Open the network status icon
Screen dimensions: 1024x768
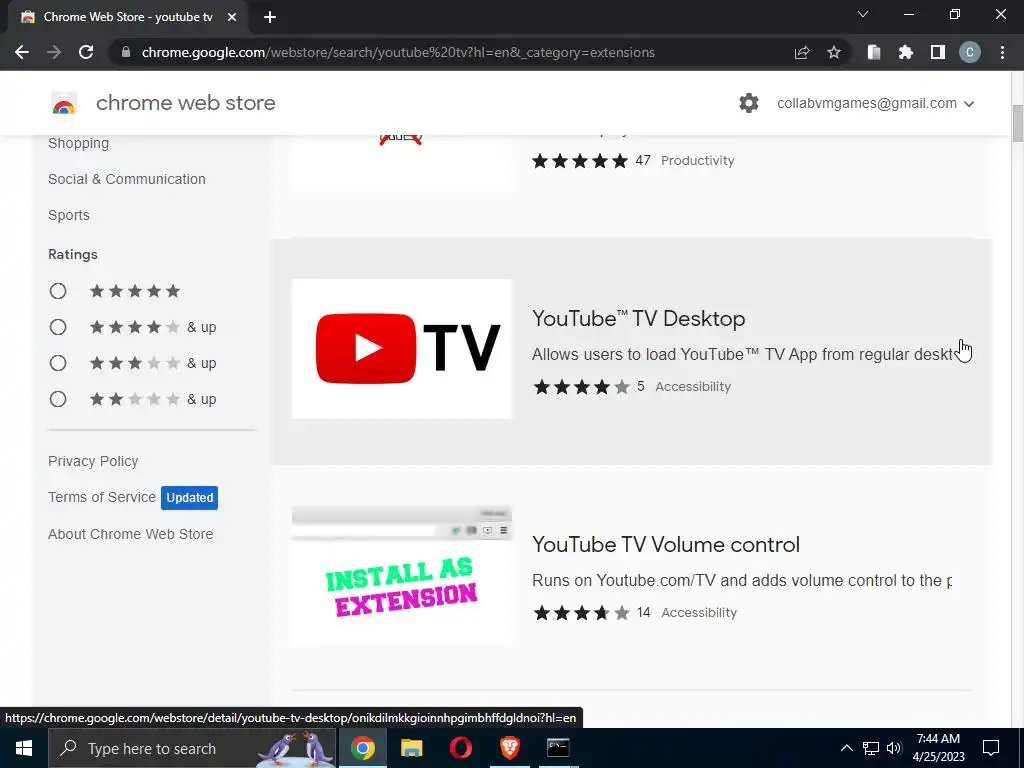point(871,748)
